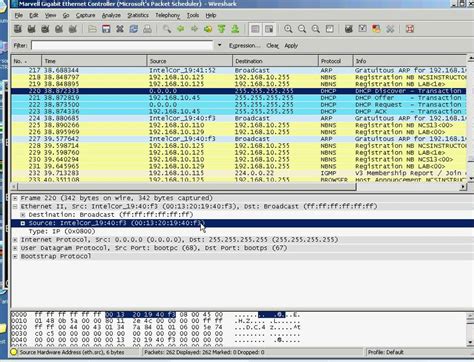
Task: Edit display filters icon
Action: point(363,29)
